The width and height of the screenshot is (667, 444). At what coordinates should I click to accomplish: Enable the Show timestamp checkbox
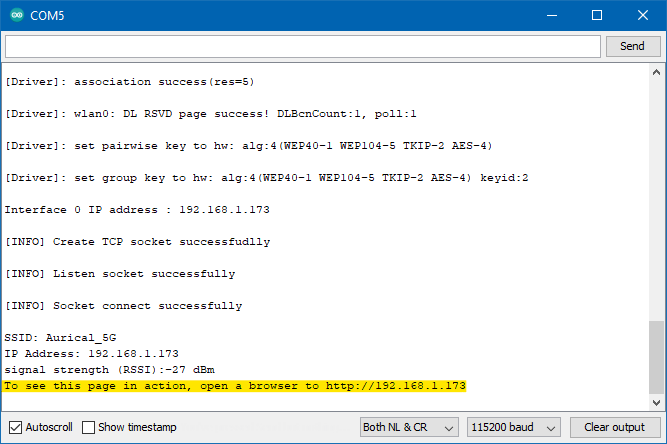tap(89, 427)
